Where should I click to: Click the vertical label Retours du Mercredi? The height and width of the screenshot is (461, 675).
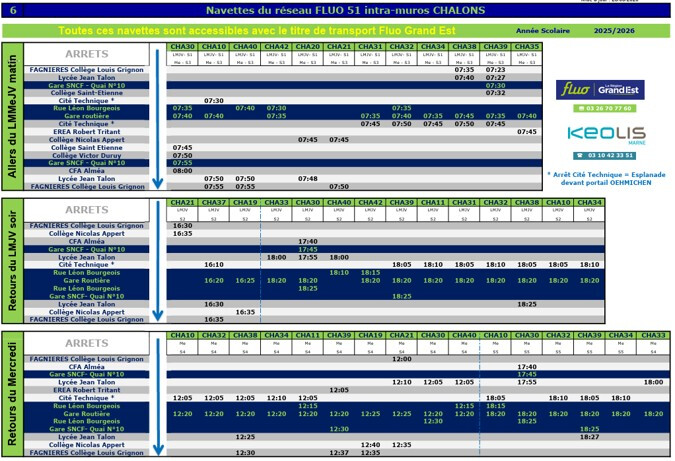[12, 394]
